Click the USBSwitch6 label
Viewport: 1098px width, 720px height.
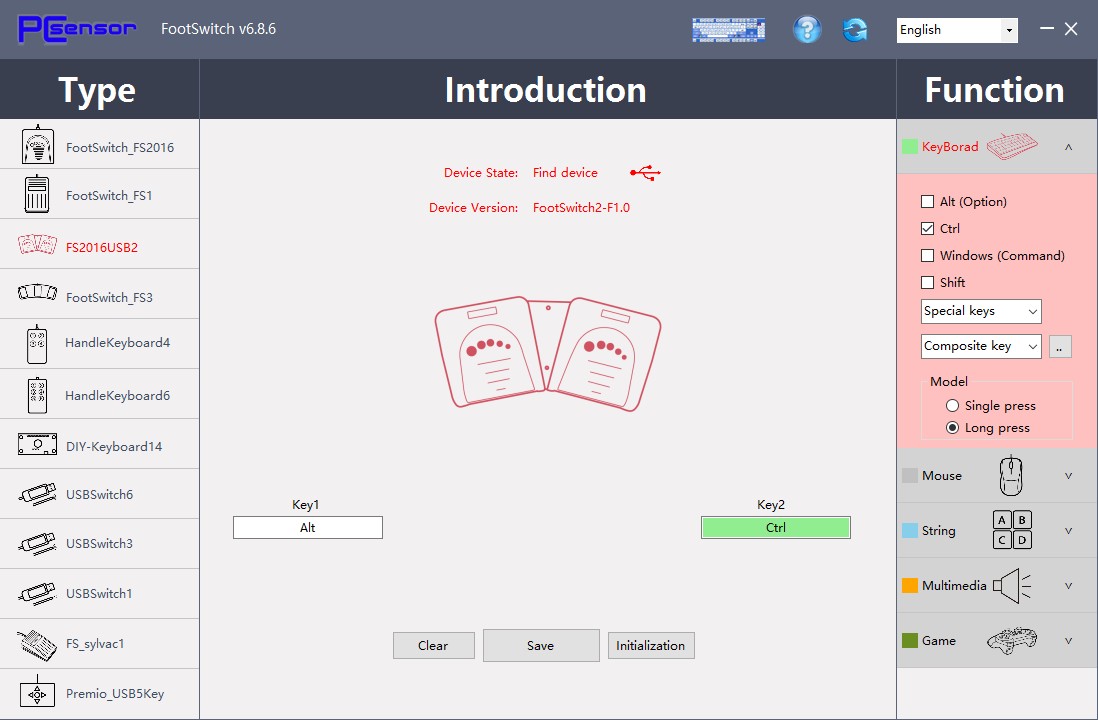tap(99, 494)
